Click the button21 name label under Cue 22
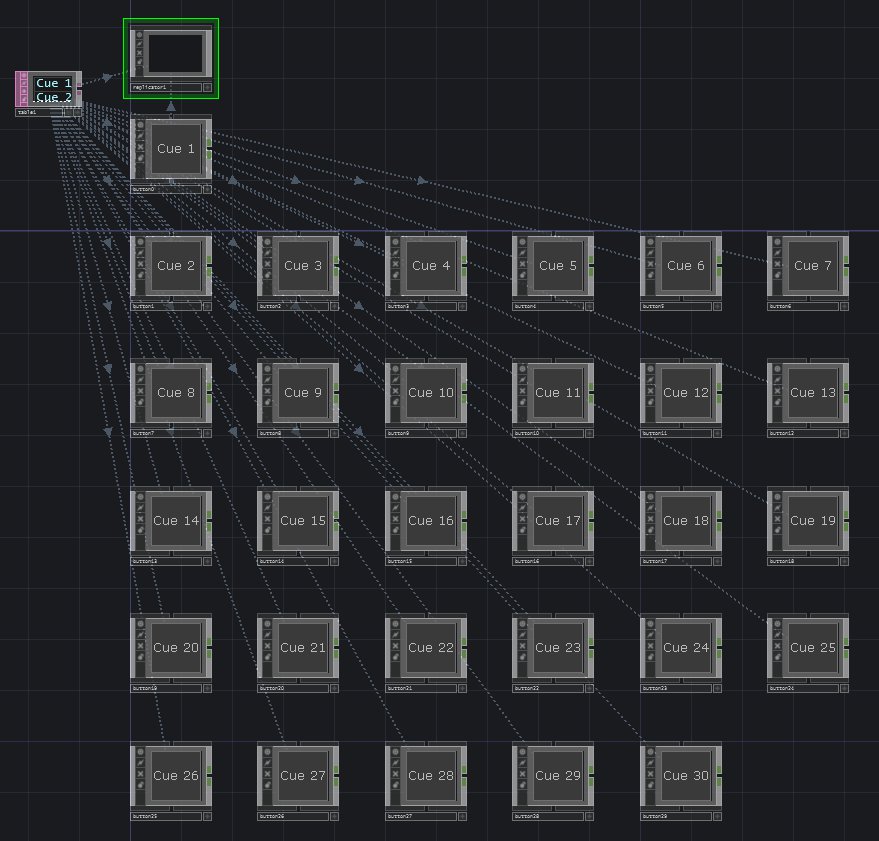The height and width of the screenshot is (841, 879). click(x=420, y=688)
